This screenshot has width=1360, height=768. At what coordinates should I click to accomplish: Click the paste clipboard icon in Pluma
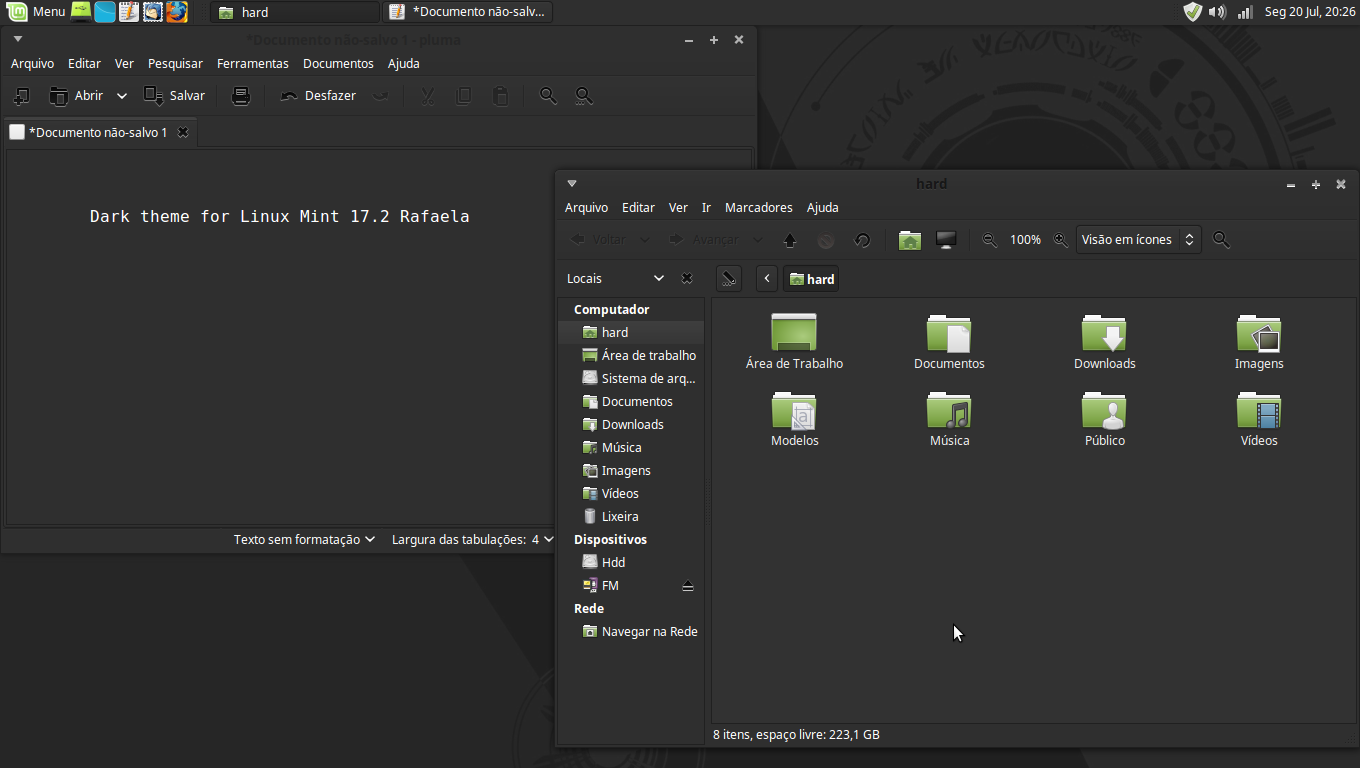[x=501, y=96]
